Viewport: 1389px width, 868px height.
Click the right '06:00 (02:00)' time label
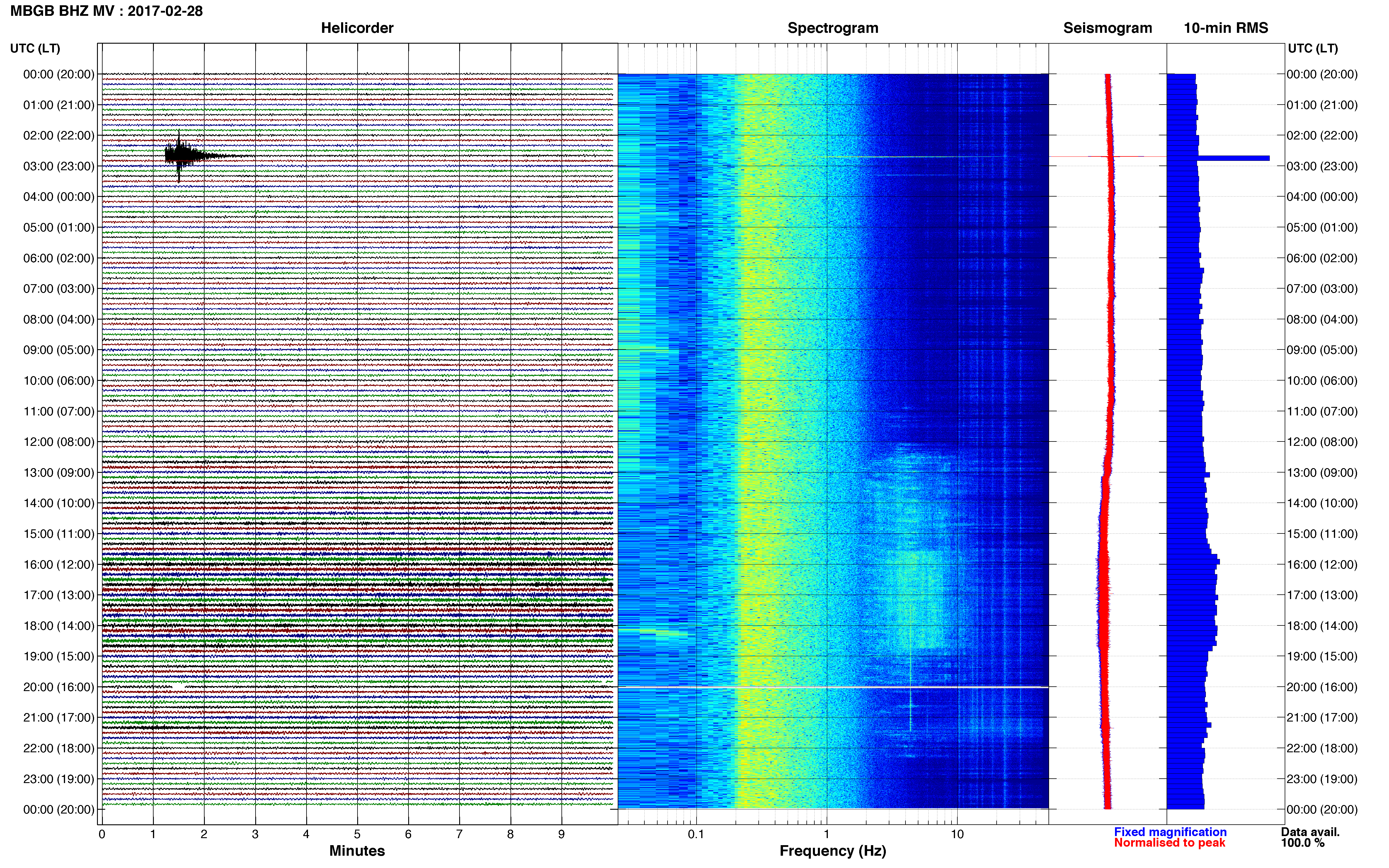click(x=1322, y=258)
